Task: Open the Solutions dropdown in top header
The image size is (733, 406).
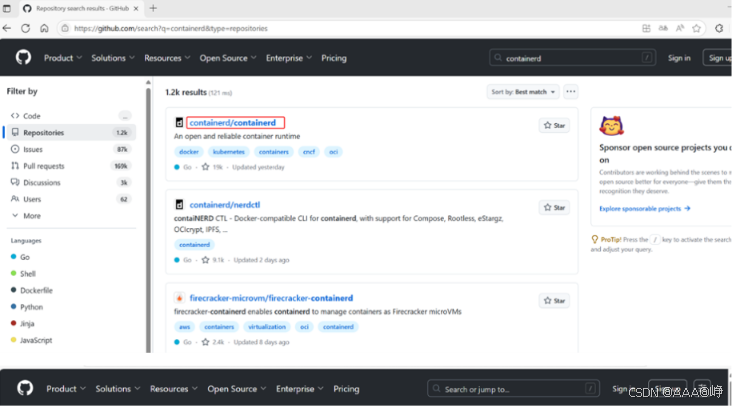Action: coord(113,58)
